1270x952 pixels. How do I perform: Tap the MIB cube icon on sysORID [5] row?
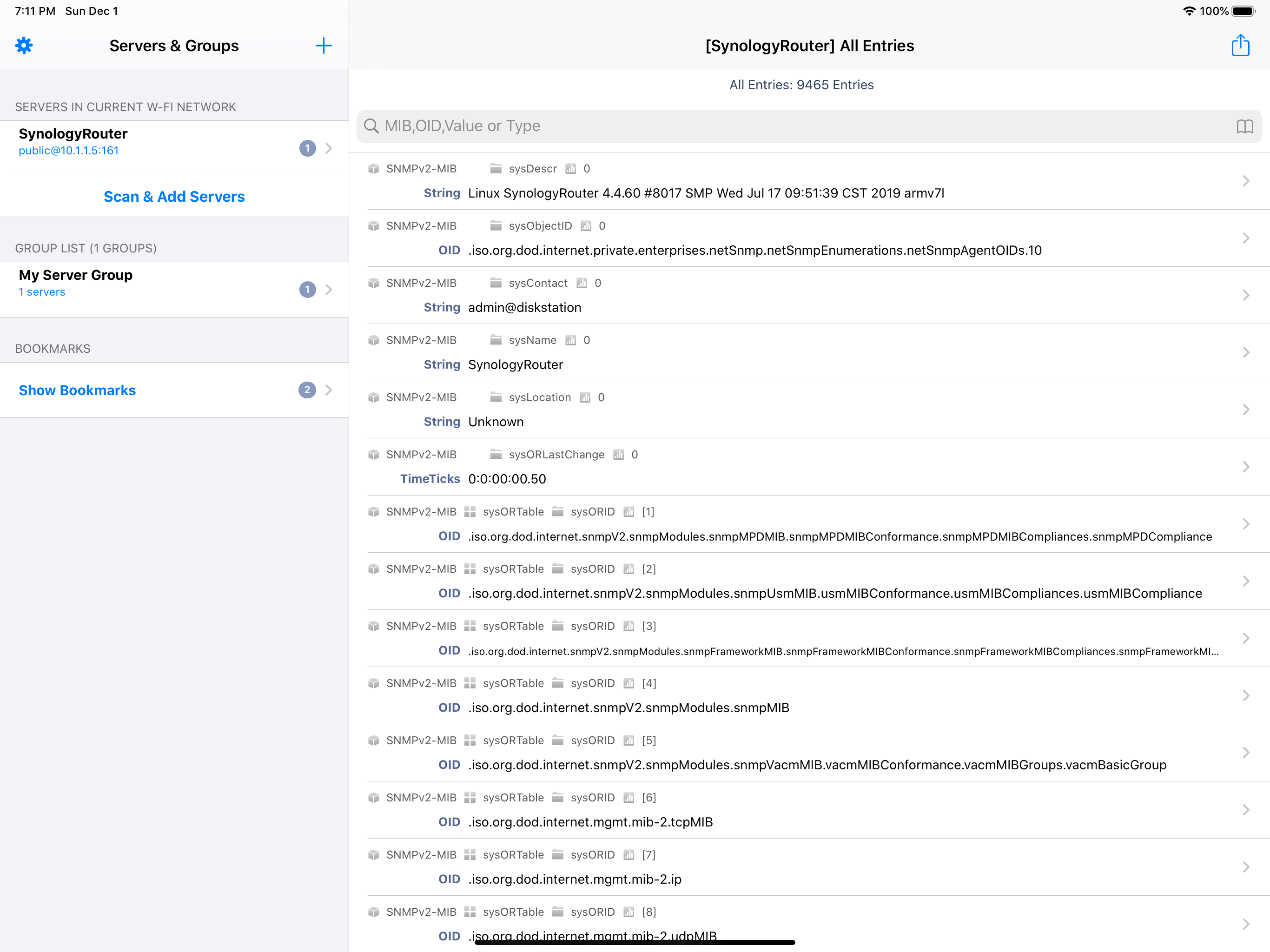tap(374, 740)
